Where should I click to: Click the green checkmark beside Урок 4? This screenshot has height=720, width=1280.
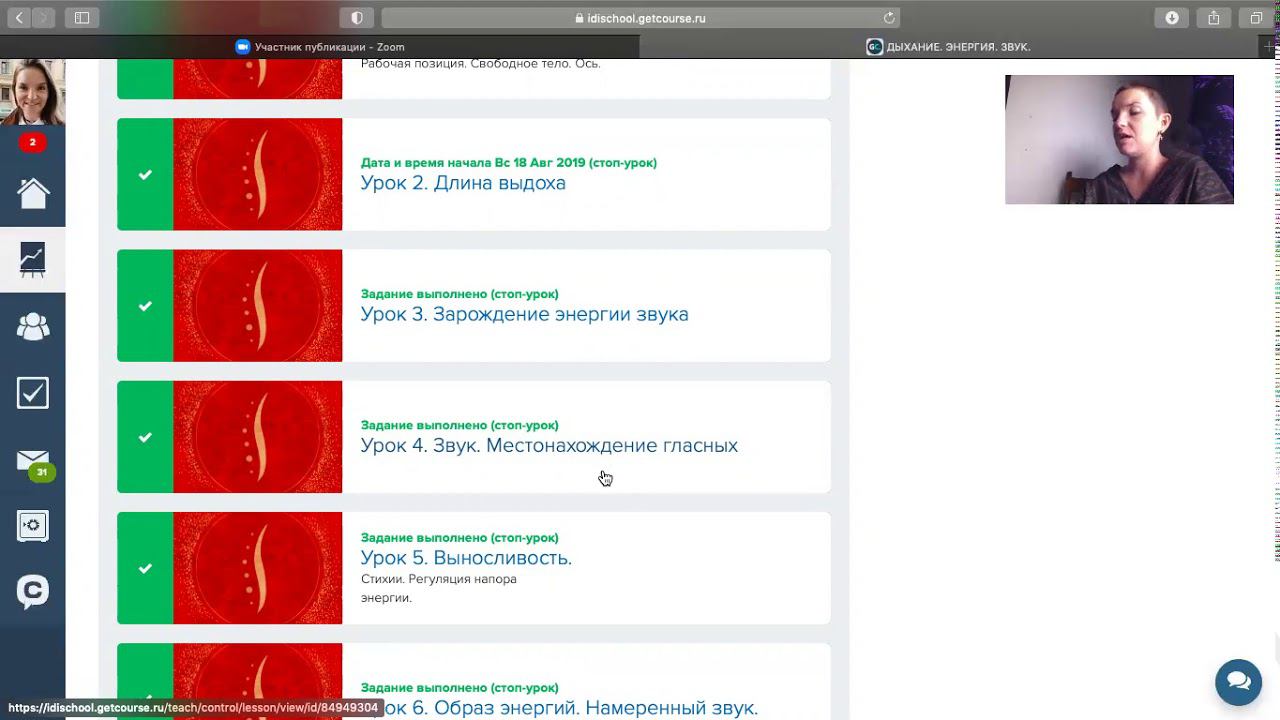[145, 437]
